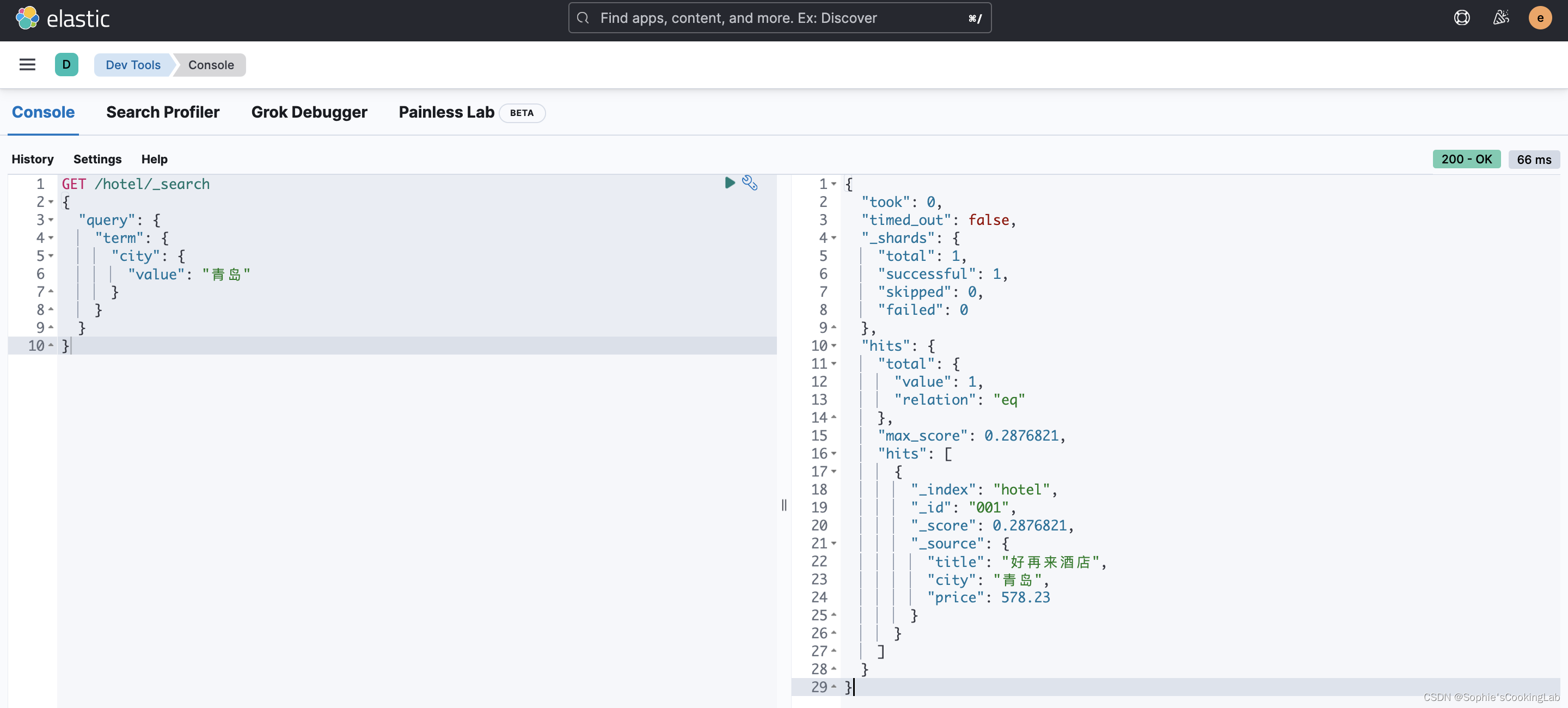Click the Console breadcrumb
The width and height of the screenshot is (1568, 708).
click(211, 64)
